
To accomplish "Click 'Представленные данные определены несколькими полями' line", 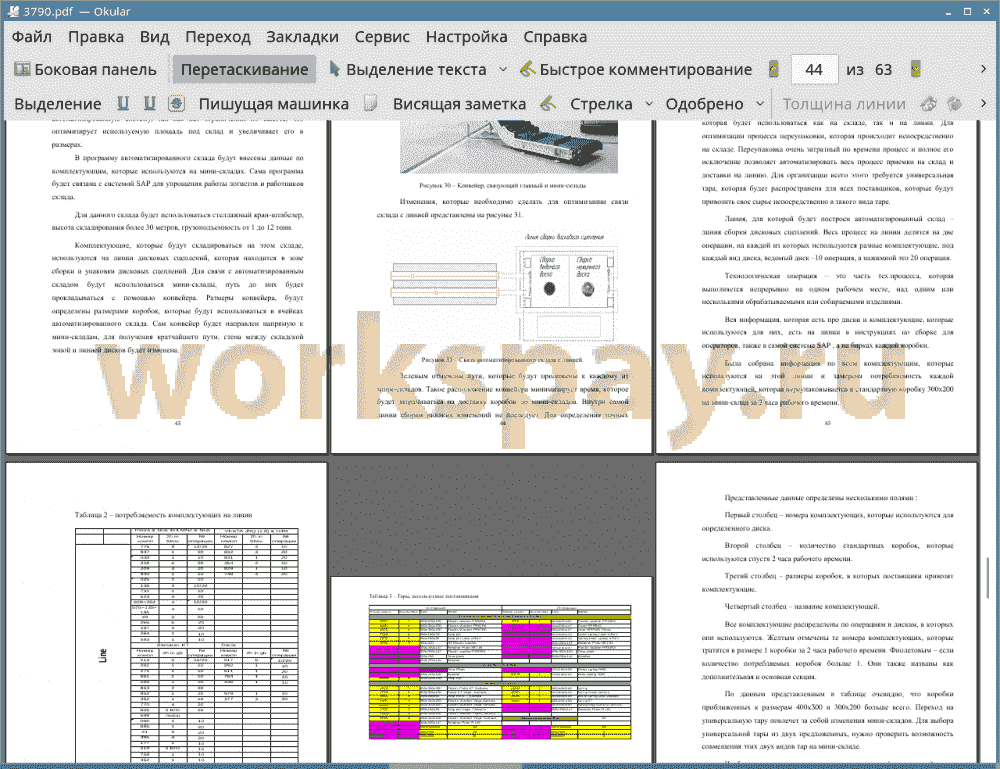I will (821, 498).
